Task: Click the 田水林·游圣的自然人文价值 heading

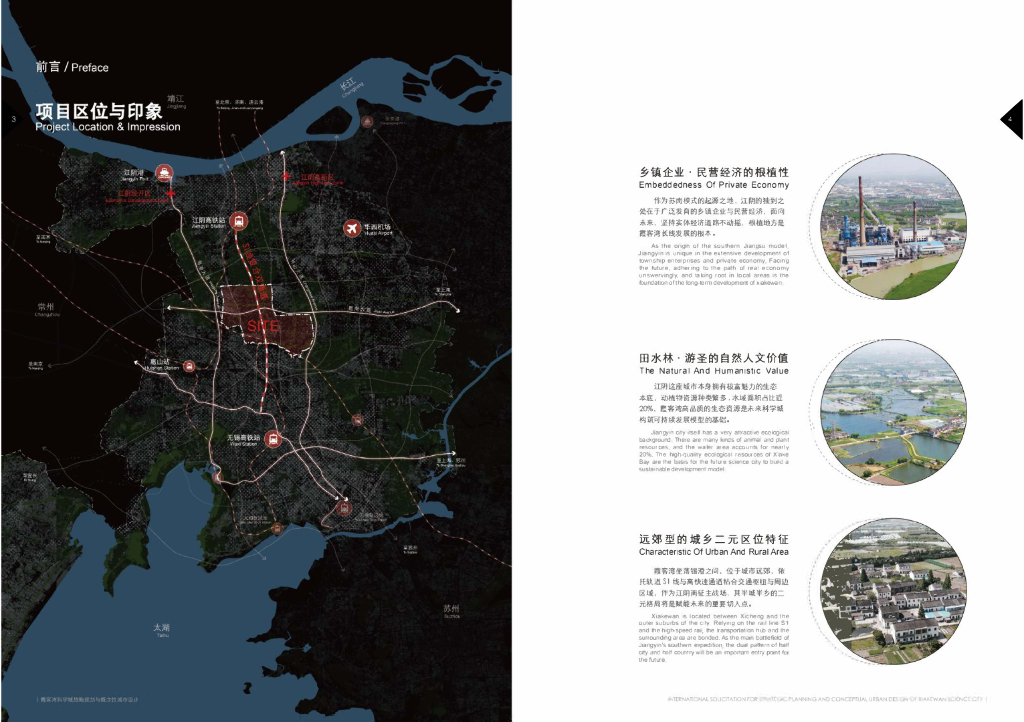Action: (x=714, y=358)
